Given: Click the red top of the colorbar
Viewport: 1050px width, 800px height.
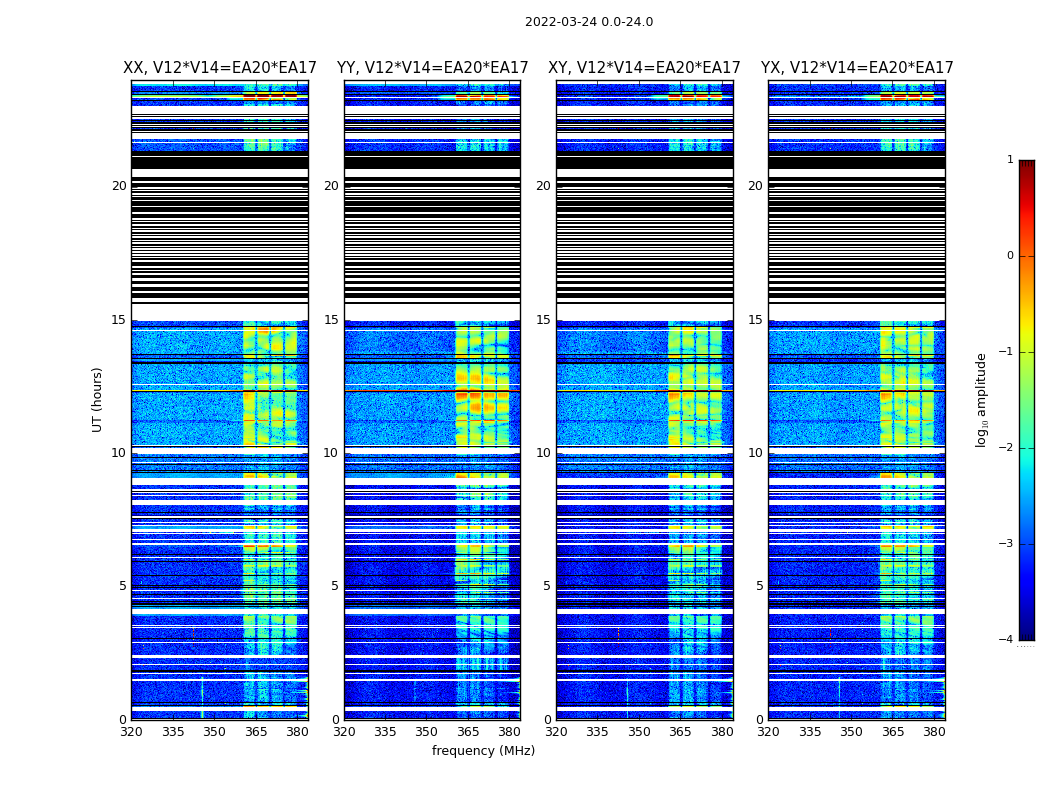Looking at the screenshot, I should tap(1027, 166).
